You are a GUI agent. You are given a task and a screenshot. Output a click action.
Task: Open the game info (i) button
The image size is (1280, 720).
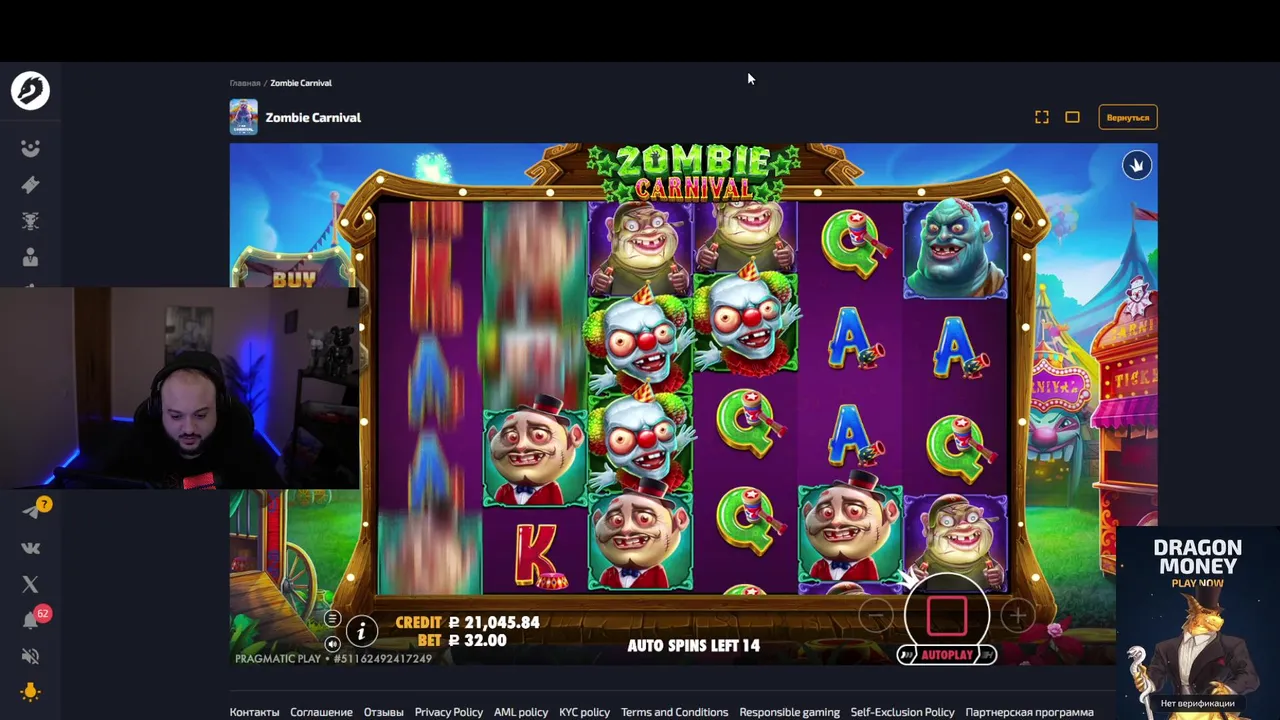click(361, 630)
